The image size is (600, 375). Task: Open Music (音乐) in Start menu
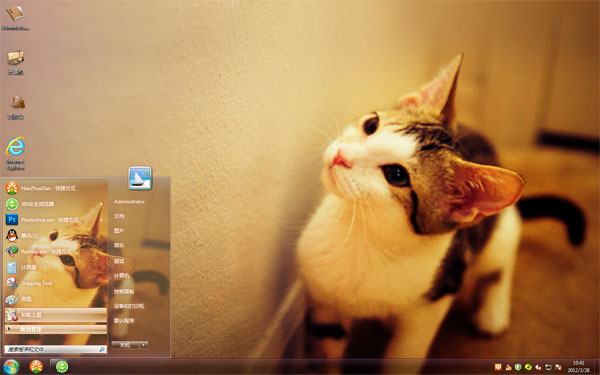point(119,245)
